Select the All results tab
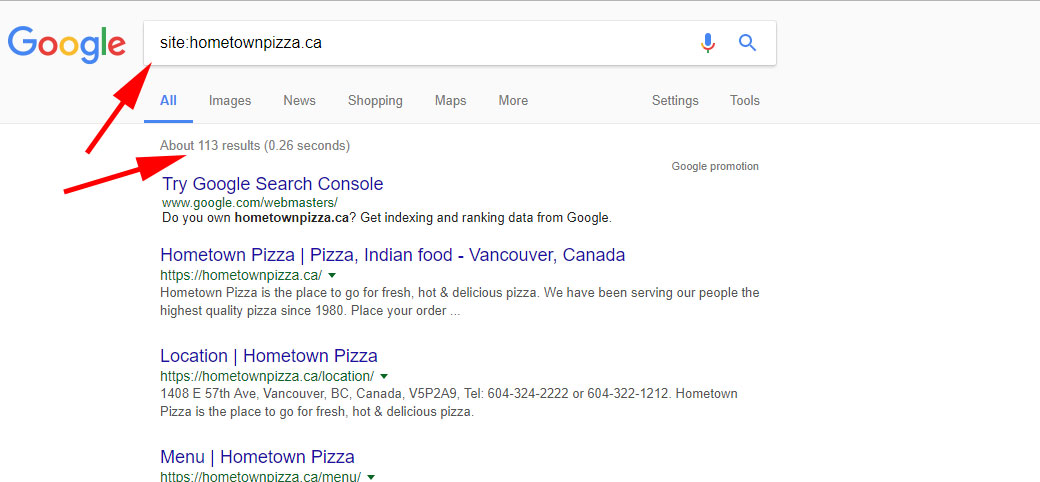Screen dimensions: 1040x482 (168, 101)
